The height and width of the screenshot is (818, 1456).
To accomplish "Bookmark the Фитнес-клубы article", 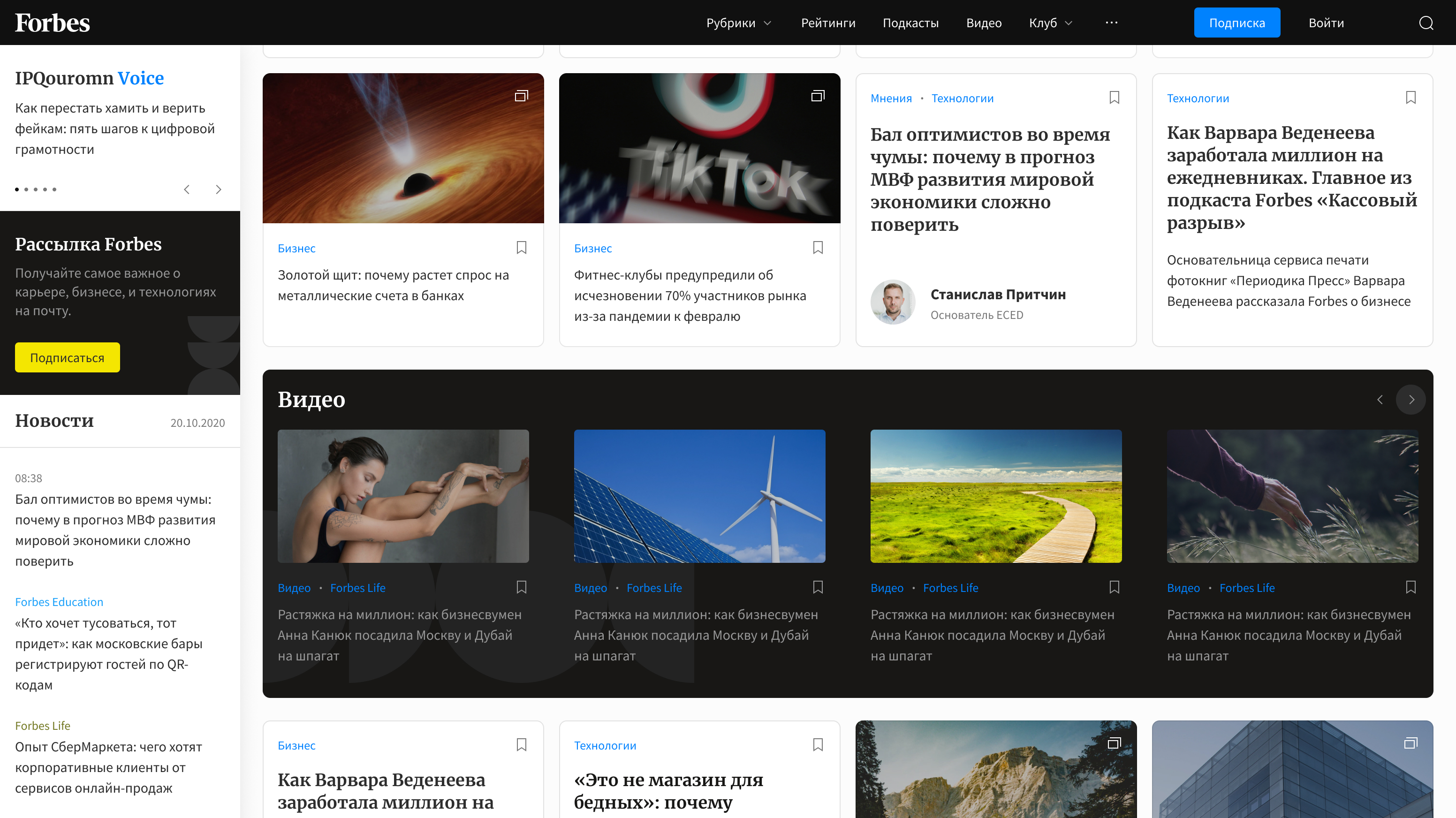I will [x=817, y=248].
